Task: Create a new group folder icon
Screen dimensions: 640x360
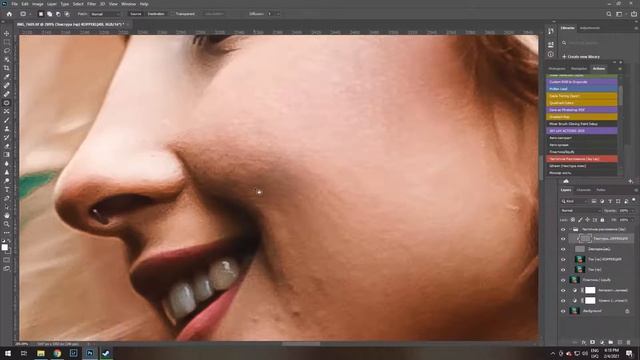Action: click(x=611, y=342)
